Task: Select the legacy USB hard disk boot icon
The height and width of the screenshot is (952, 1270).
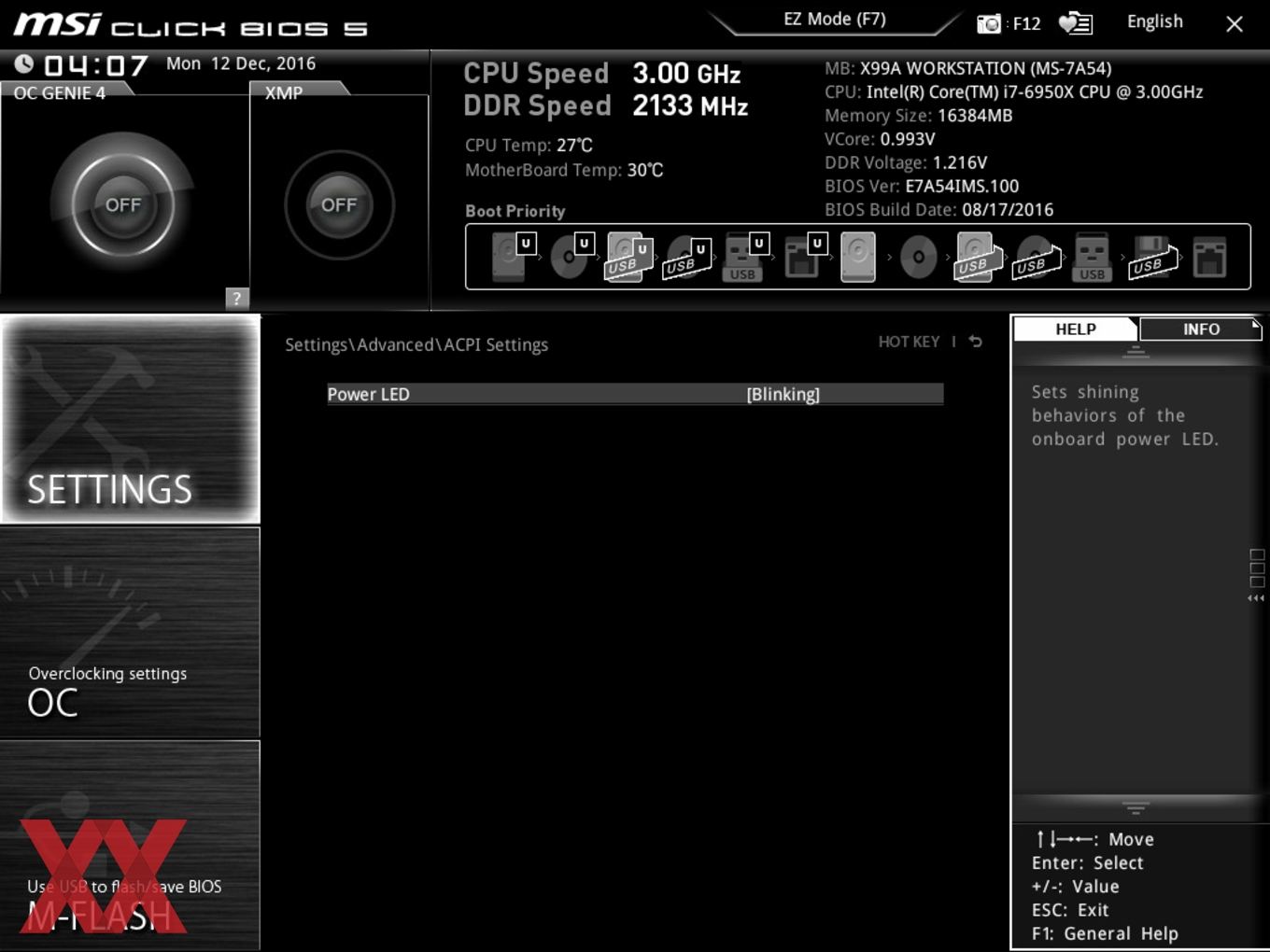Action: click(x=978, y=257)
